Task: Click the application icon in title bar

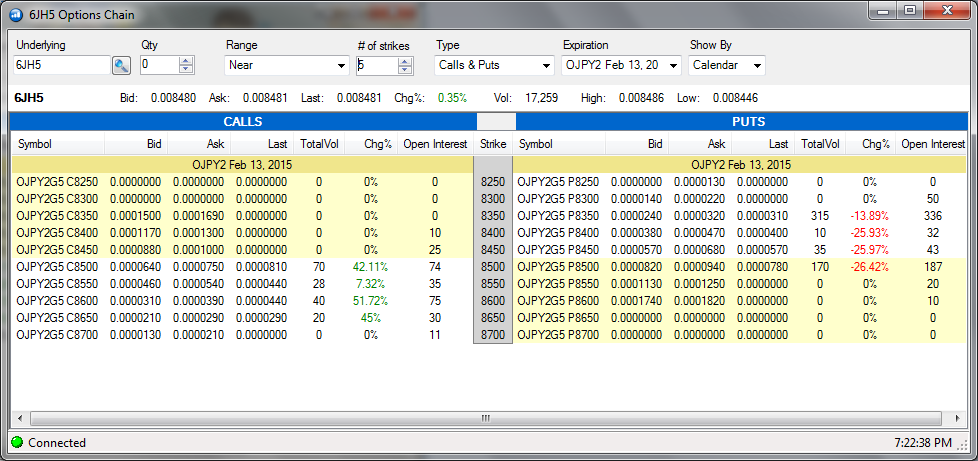Action: pos(16,15)
